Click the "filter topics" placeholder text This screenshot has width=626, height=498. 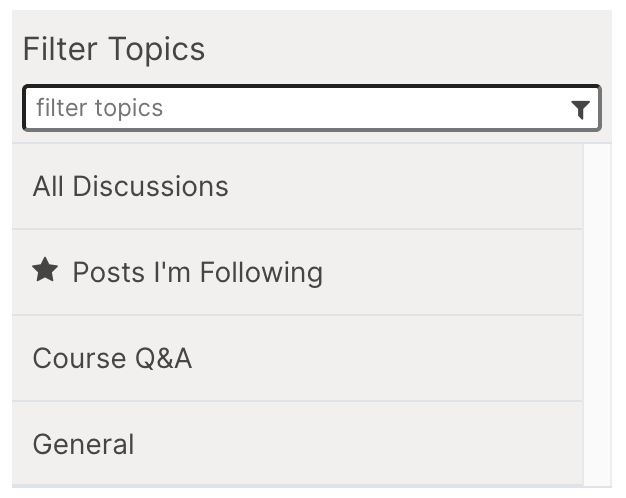tap(99, 108)
